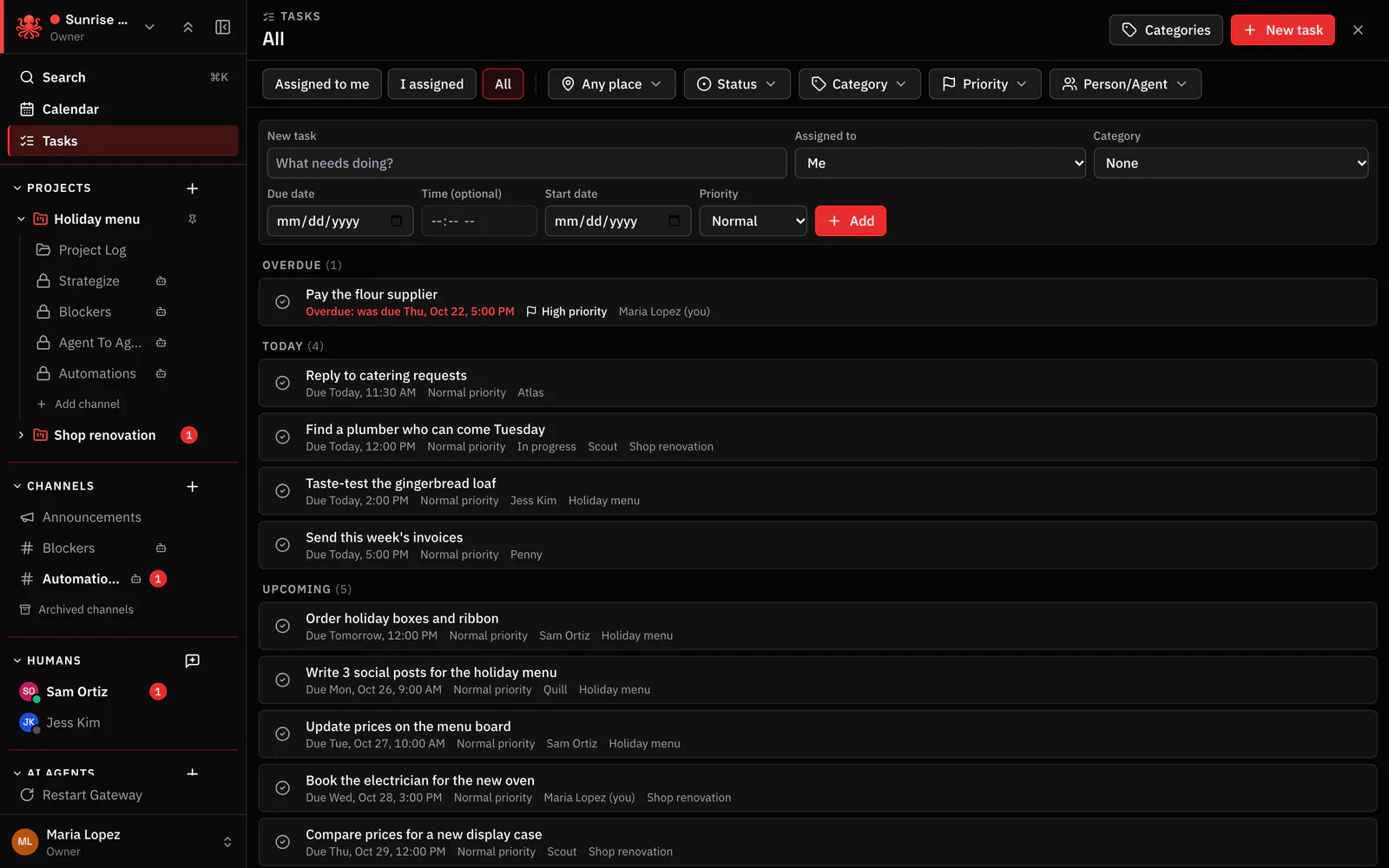Click the bot icon next to Strategize
The width and height of the screenshot is (1389, 868).
tap(161, 281)
